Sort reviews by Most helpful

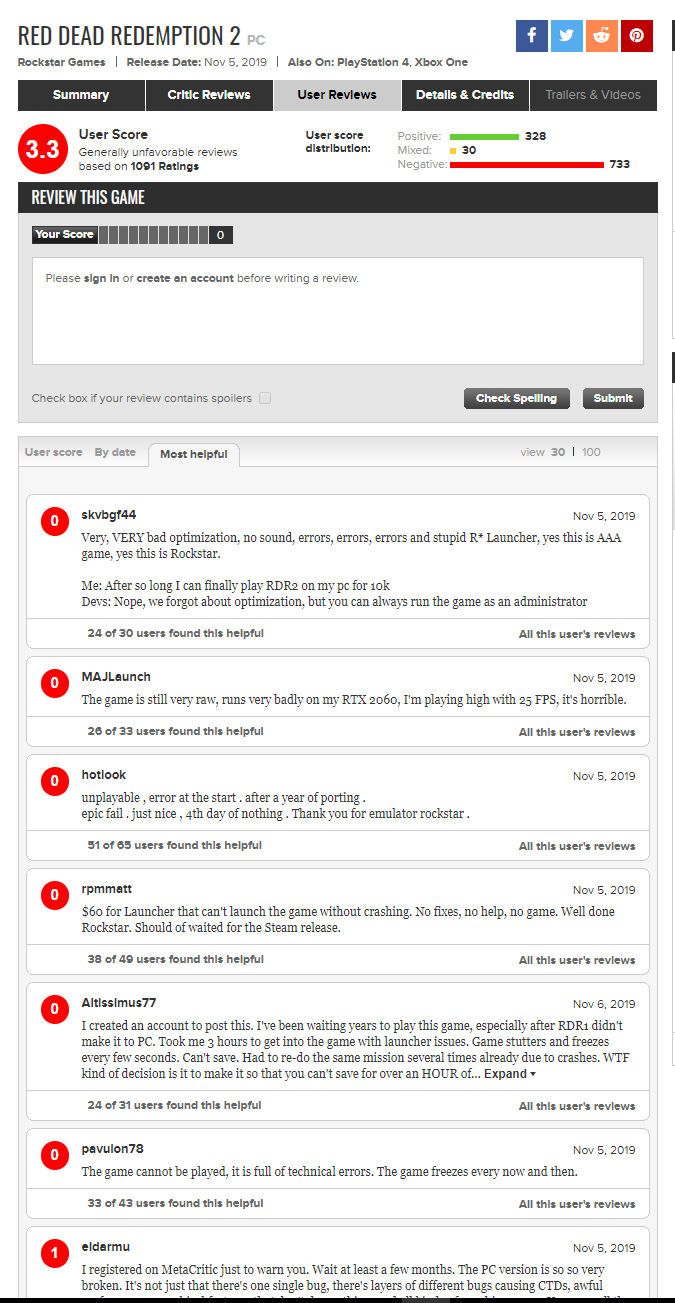click(194, 454)
